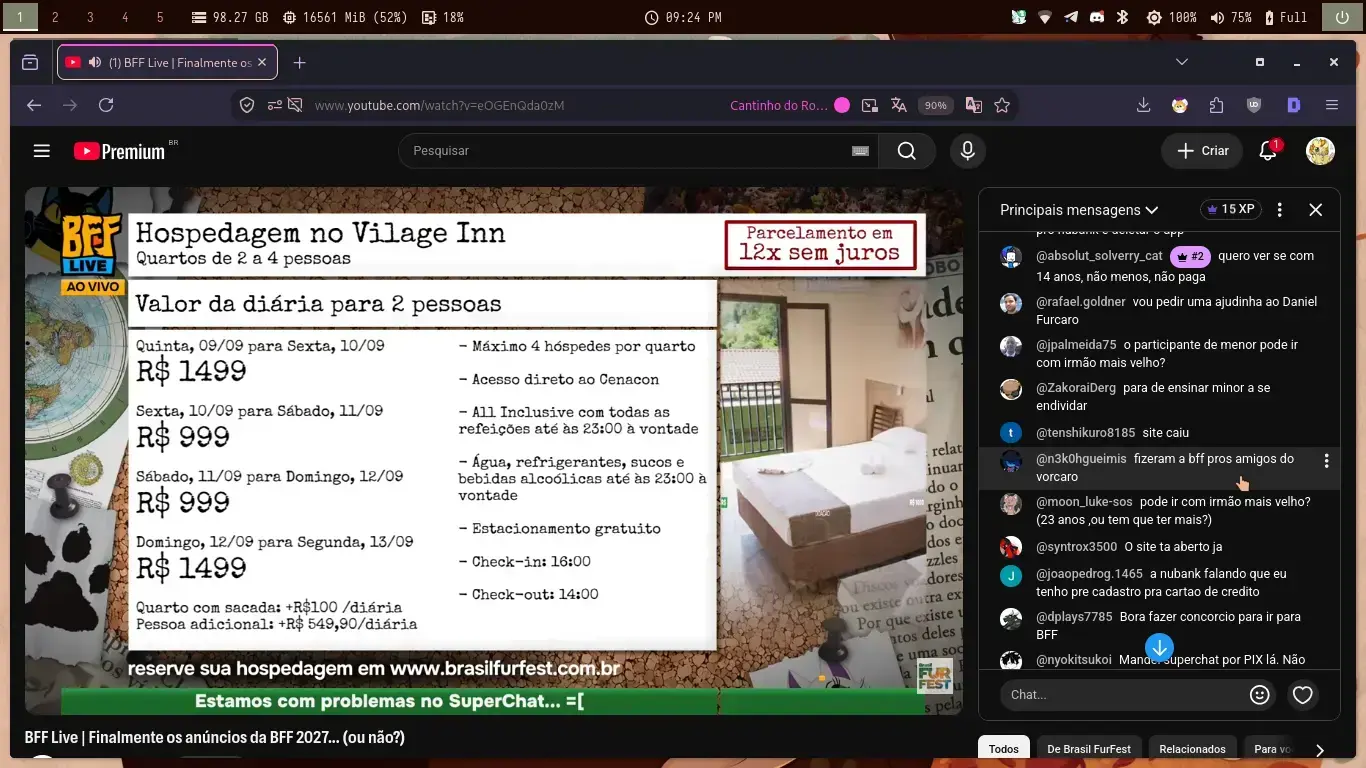
Task: Open browser extensions puzzle icon
Action: tap(1216, 105)
